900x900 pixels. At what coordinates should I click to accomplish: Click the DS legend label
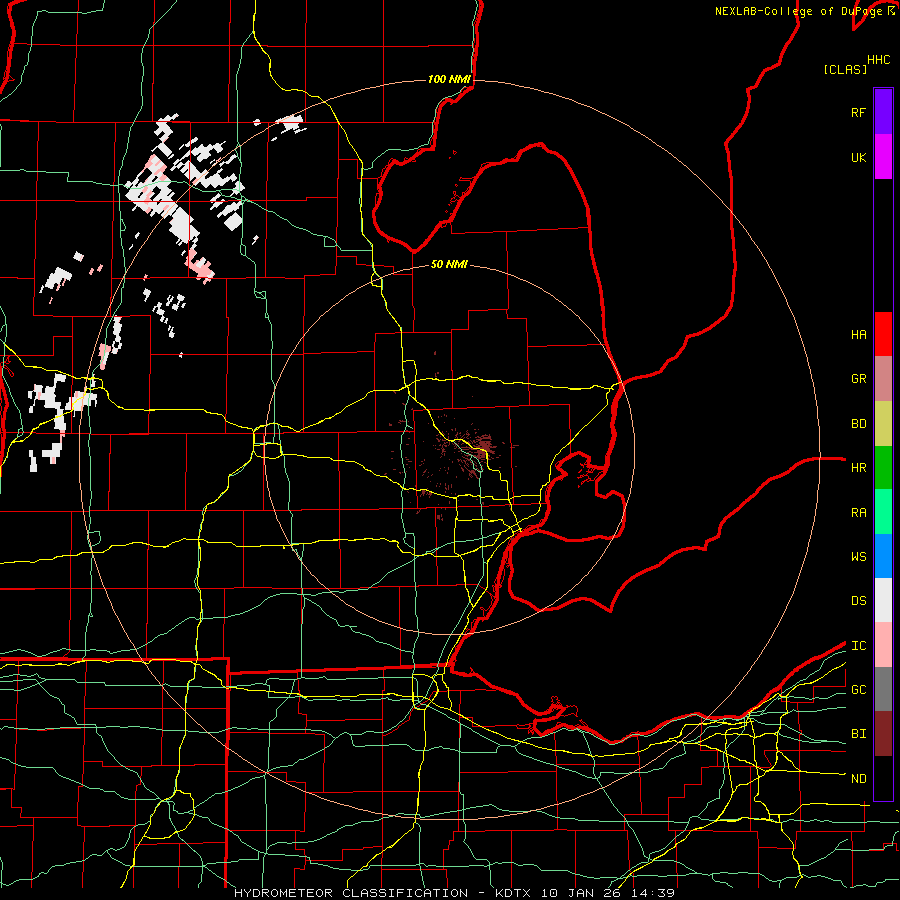click(x=858, y=601)
